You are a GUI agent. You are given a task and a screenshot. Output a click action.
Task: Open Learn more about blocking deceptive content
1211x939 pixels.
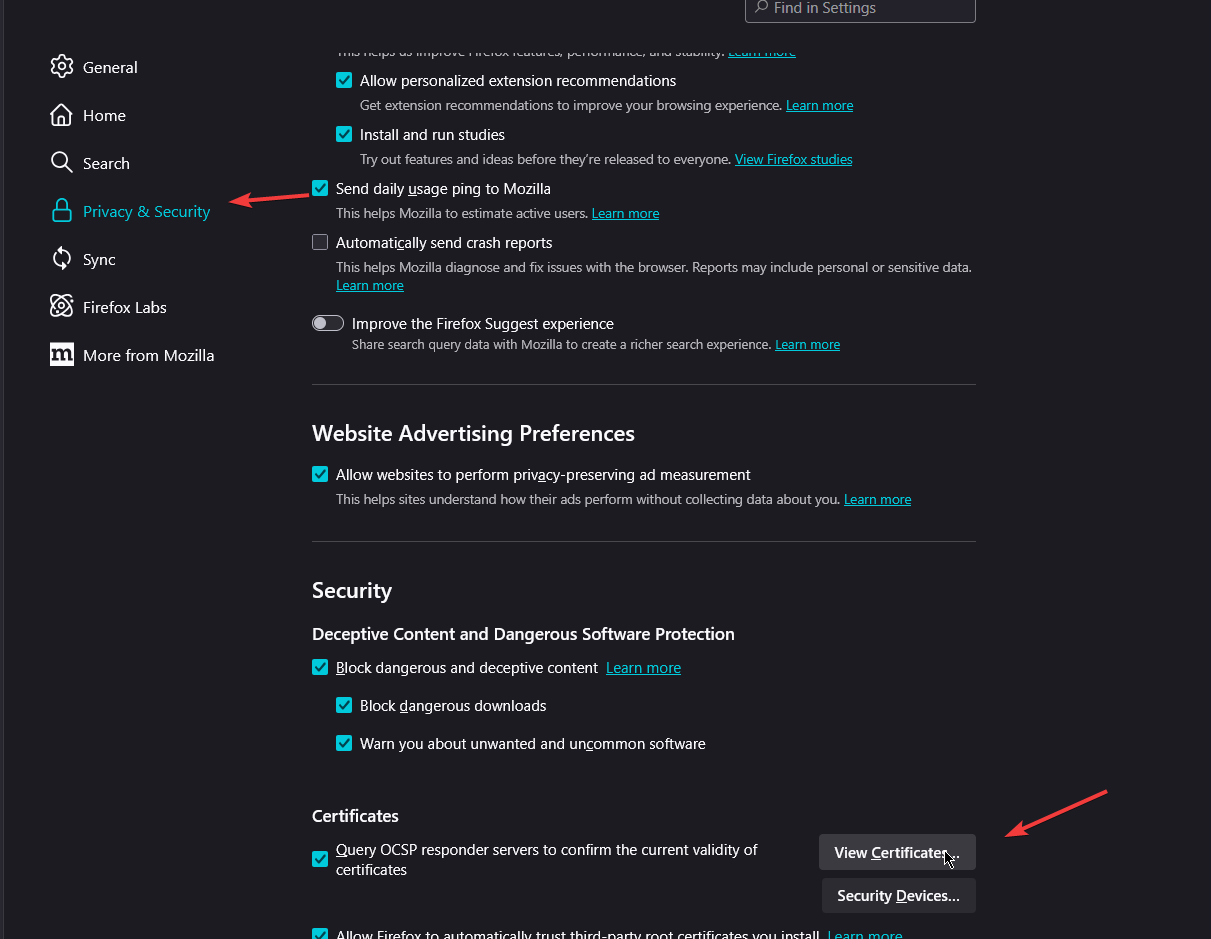(x=643, y=668)
